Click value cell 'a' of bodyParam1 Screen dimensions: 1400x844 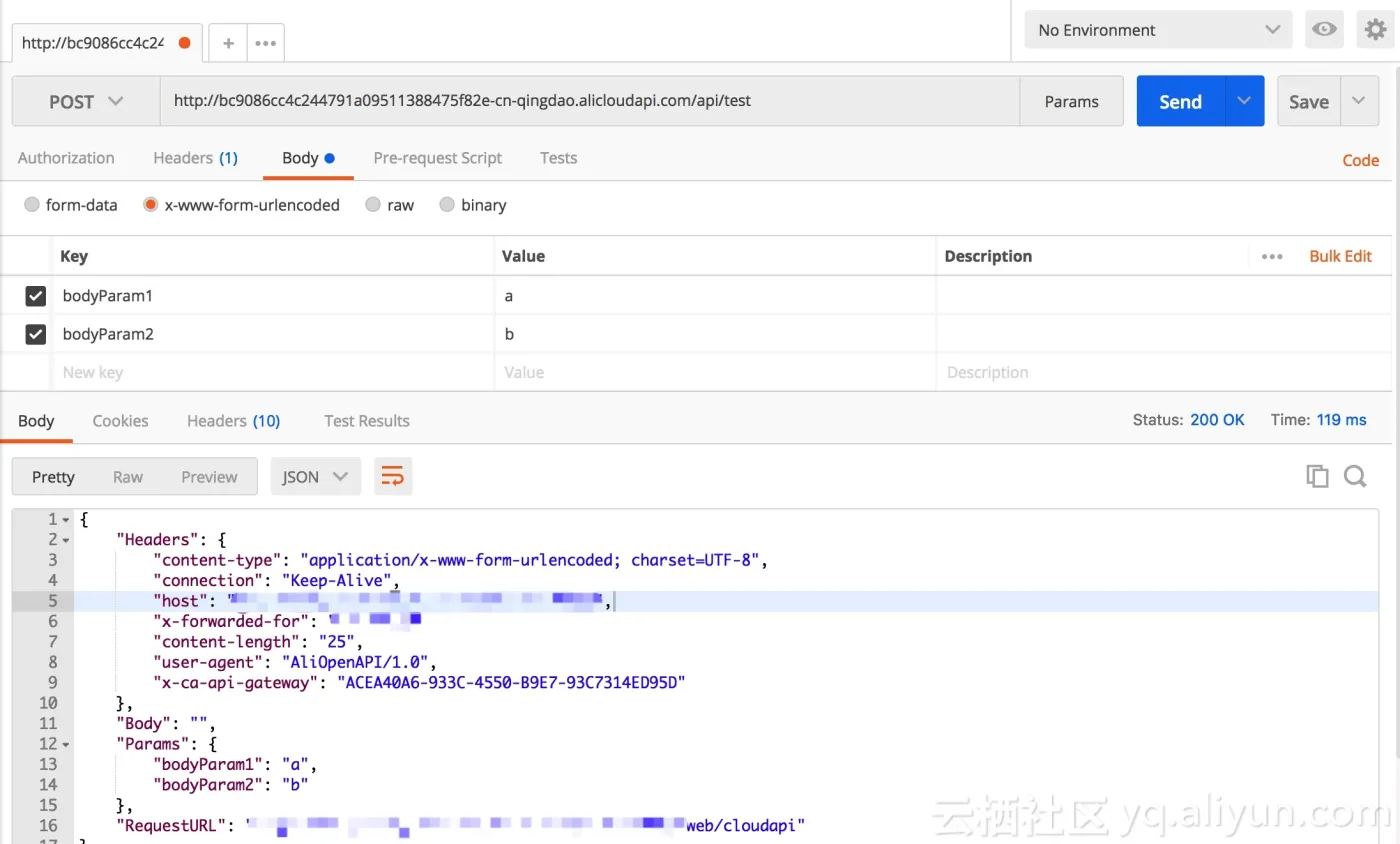click(x=715, y=296)
